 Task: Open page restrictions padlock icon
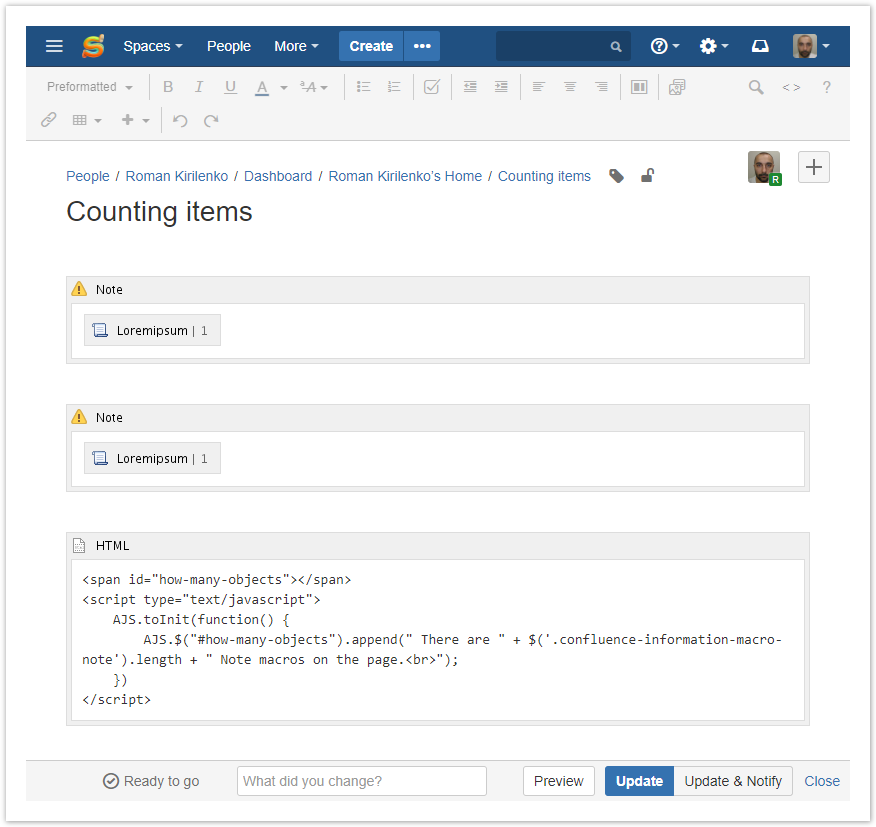(x=648, y=175)
